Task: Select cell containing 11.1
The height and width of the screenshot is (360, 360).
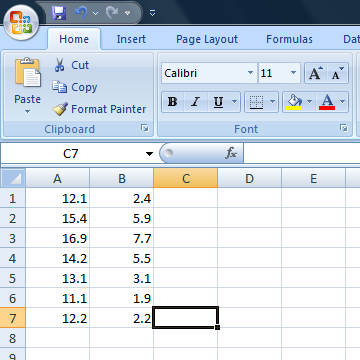Action: point(57,298)
